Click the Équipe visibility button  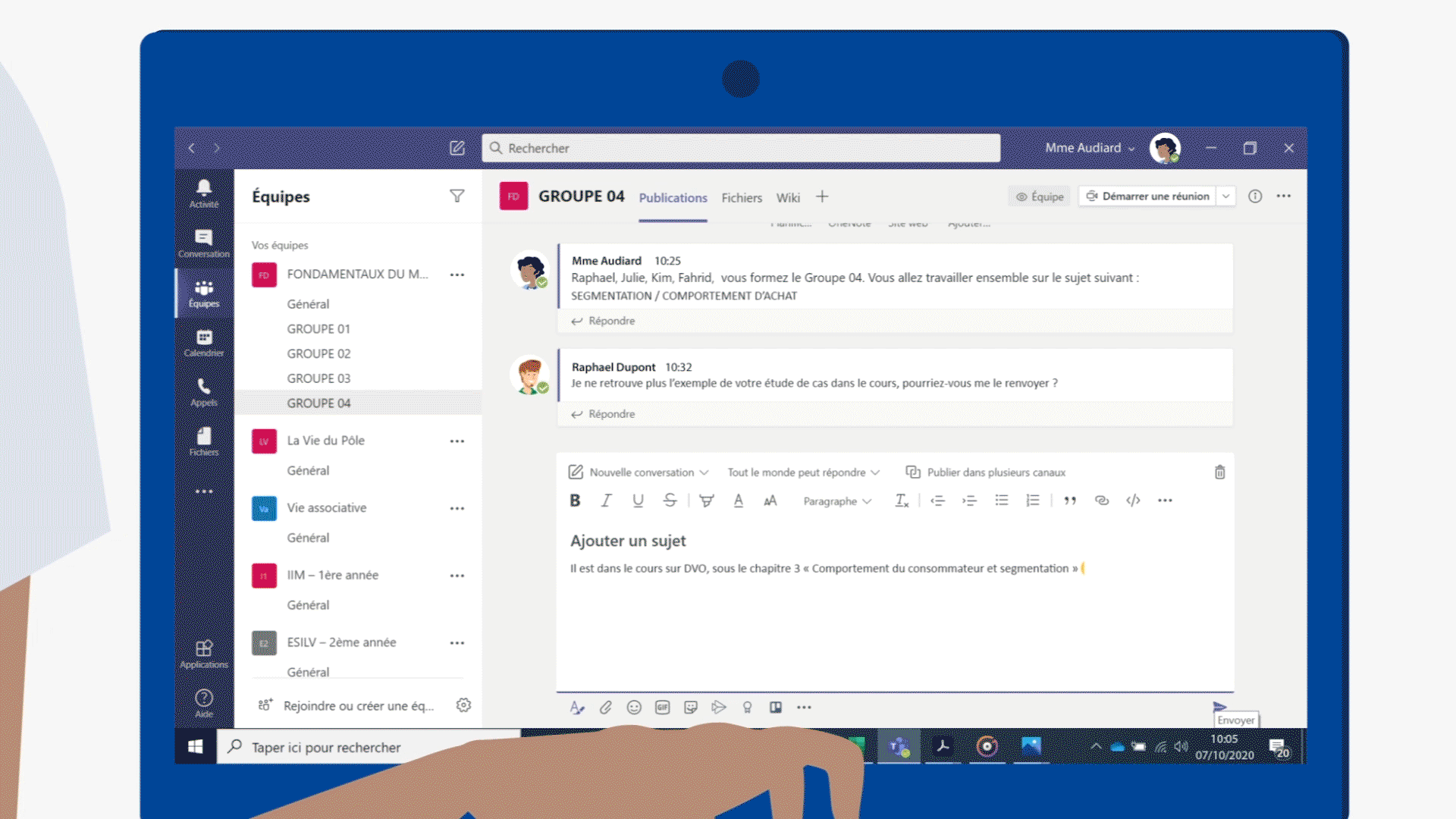coord(1040,196)
